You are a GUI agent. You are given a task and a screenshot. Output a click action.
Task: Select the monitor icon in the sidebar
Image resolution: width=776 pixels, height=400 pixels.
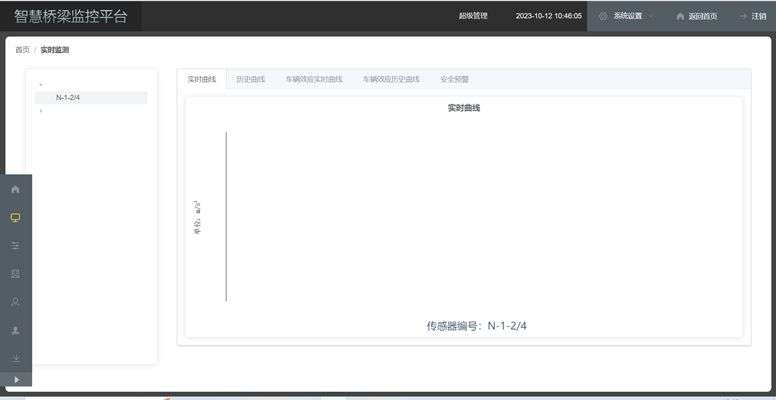point(15,217)
